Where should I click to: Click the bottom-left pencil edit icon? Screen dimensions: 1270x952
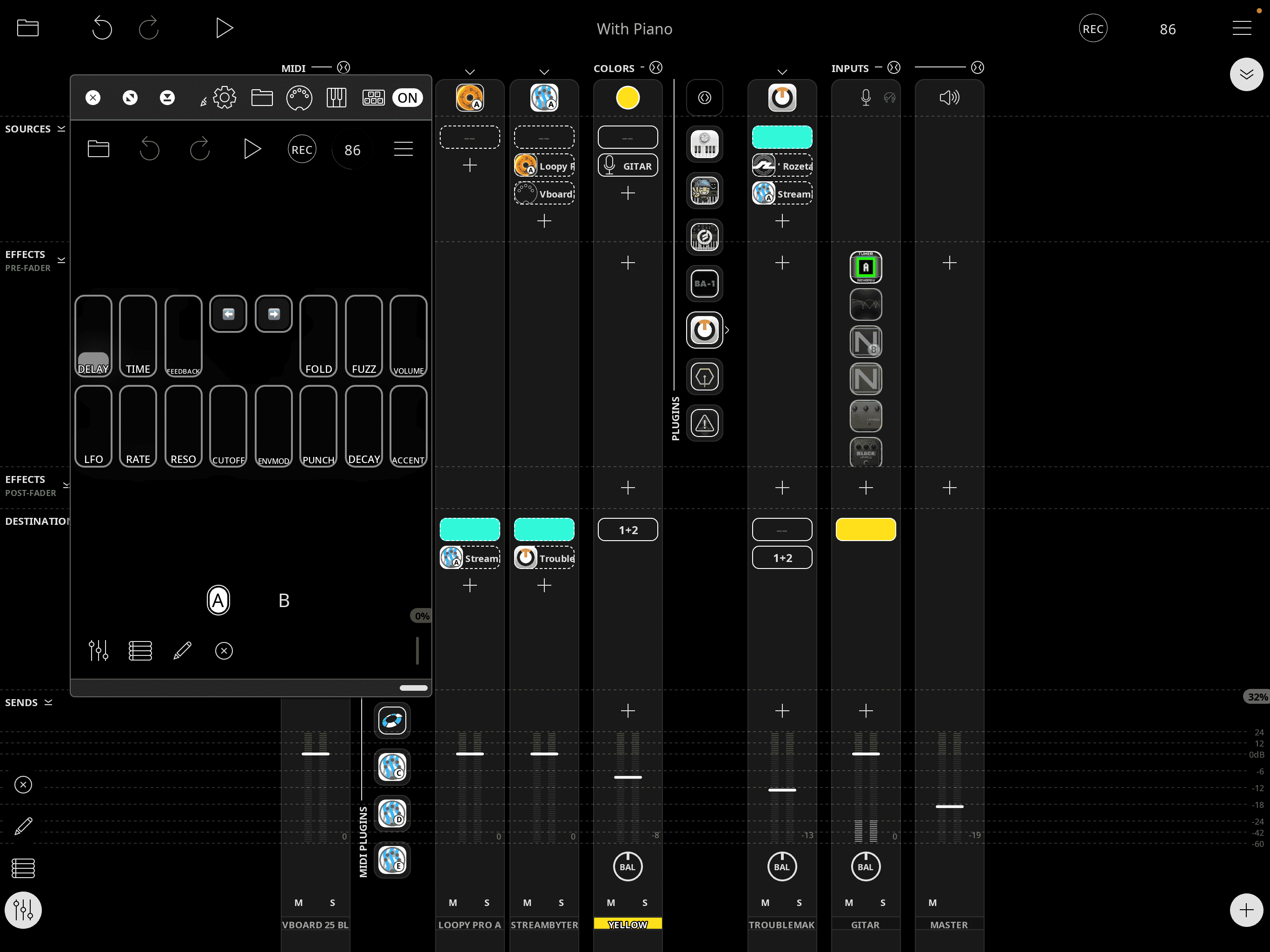click(x=23, y=826)
